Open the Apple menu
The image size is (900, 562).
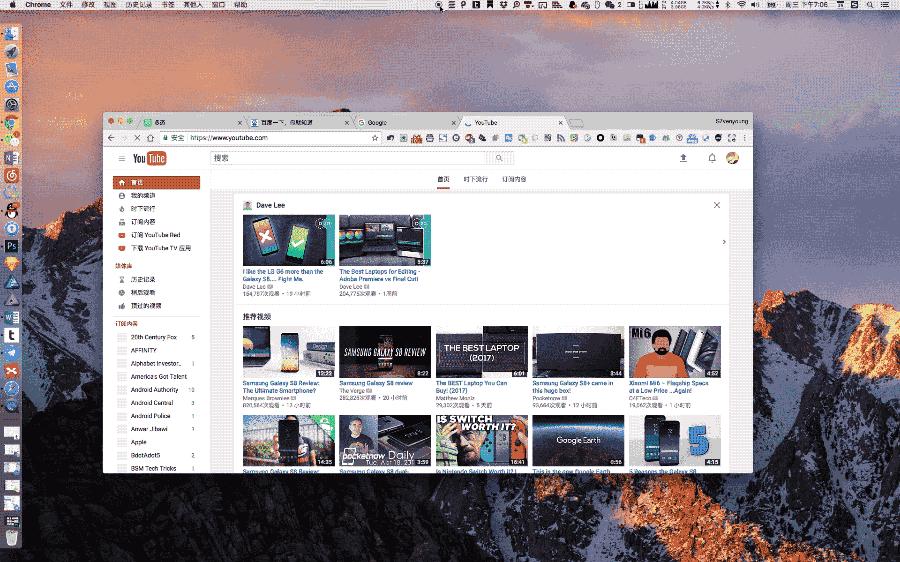[12, 5]
